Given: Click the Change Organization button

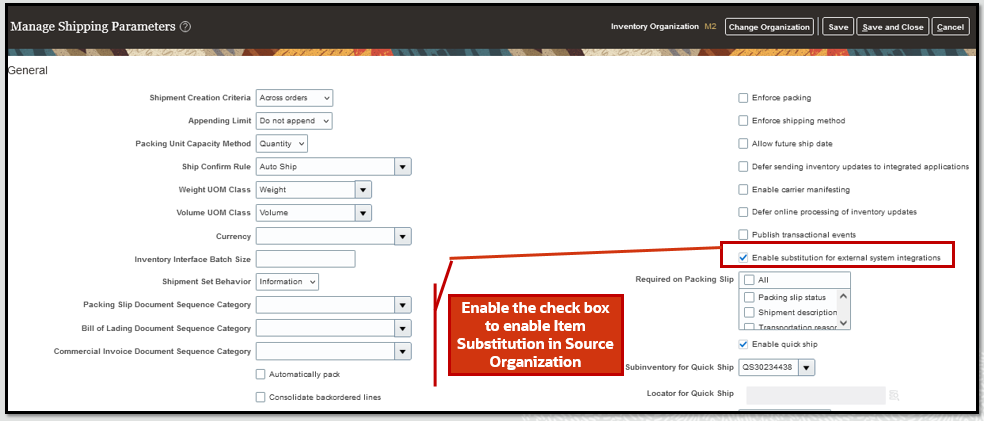Looking at the screenshot, I should (x=769, y=27).
